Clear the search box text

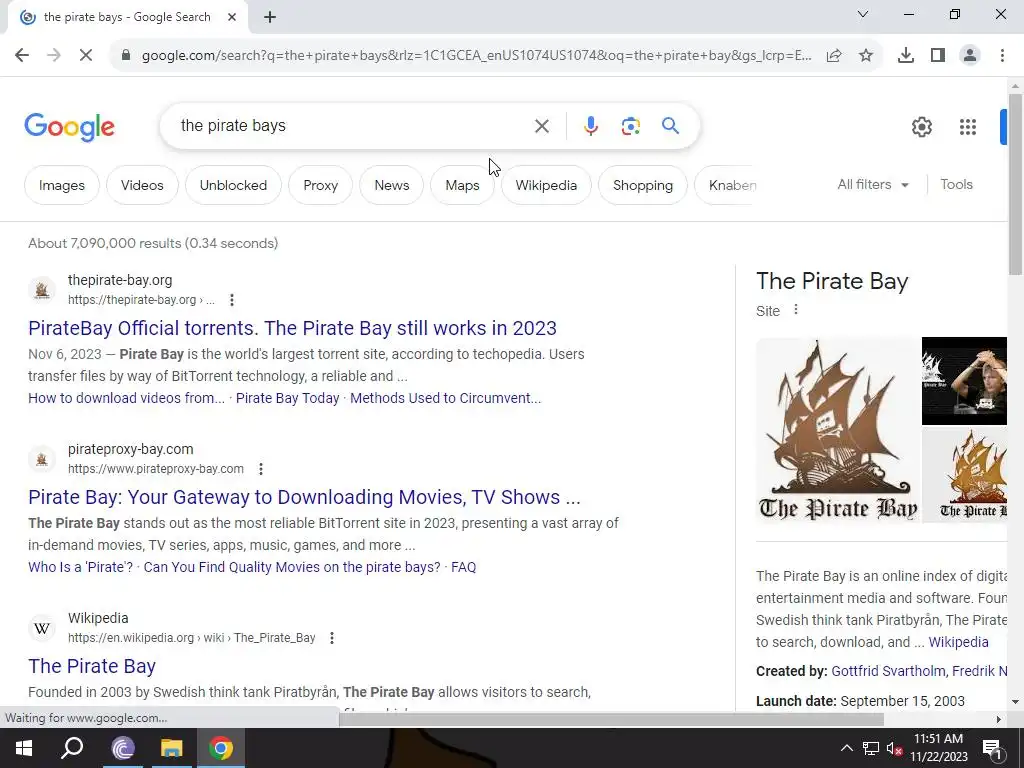point(541,126)
